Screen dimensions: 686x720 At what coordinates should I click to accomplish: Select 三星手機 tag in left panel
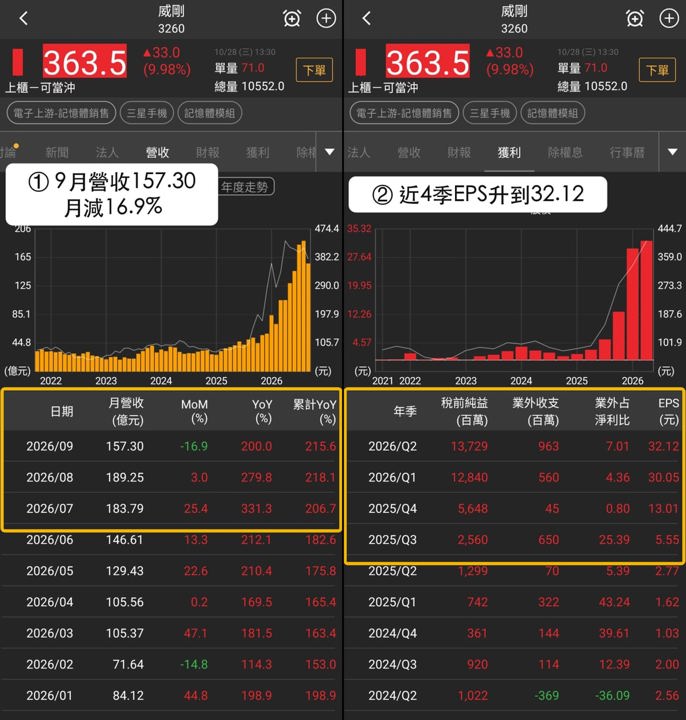click(147, 113)
